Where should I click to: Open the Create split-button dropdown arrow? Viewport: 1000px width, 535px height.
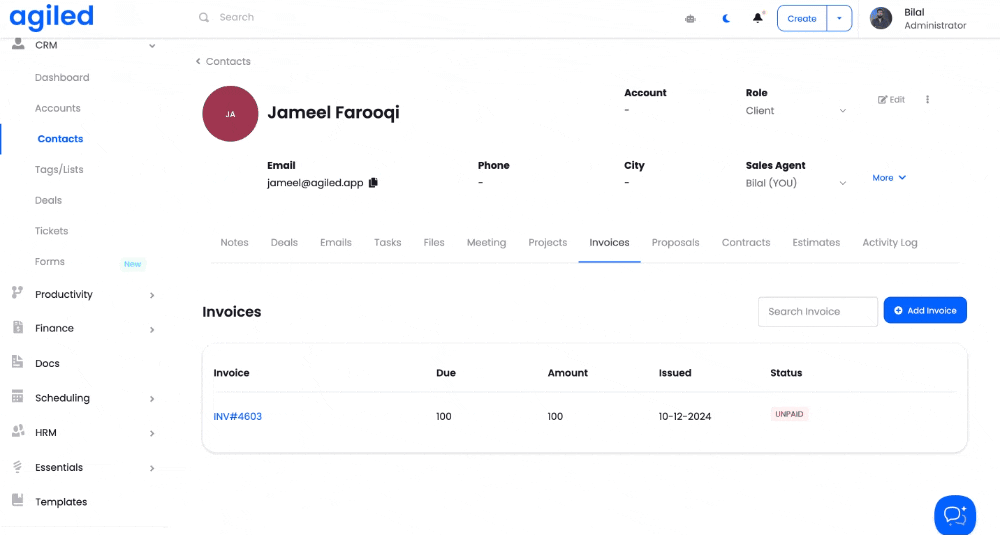click(x=839, y=18)
